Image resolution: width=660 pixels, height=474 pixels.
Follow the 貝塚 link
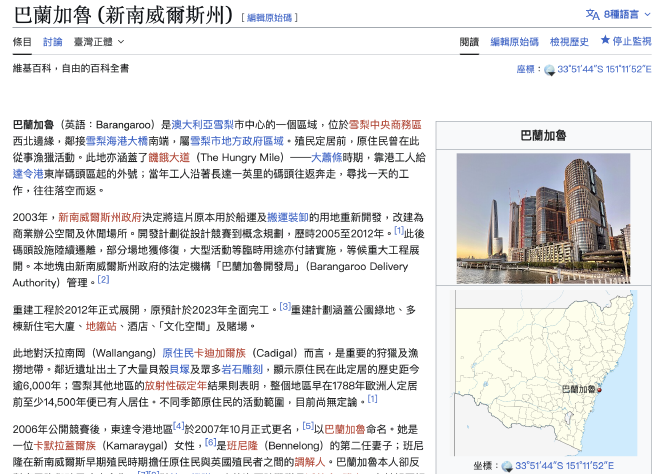click(180, 369)
